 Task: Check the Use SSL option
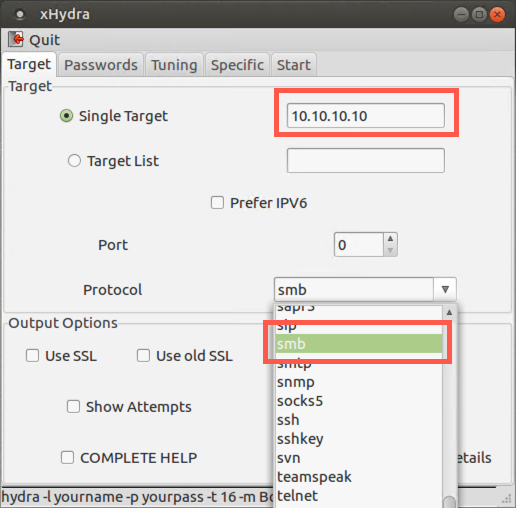32,355
